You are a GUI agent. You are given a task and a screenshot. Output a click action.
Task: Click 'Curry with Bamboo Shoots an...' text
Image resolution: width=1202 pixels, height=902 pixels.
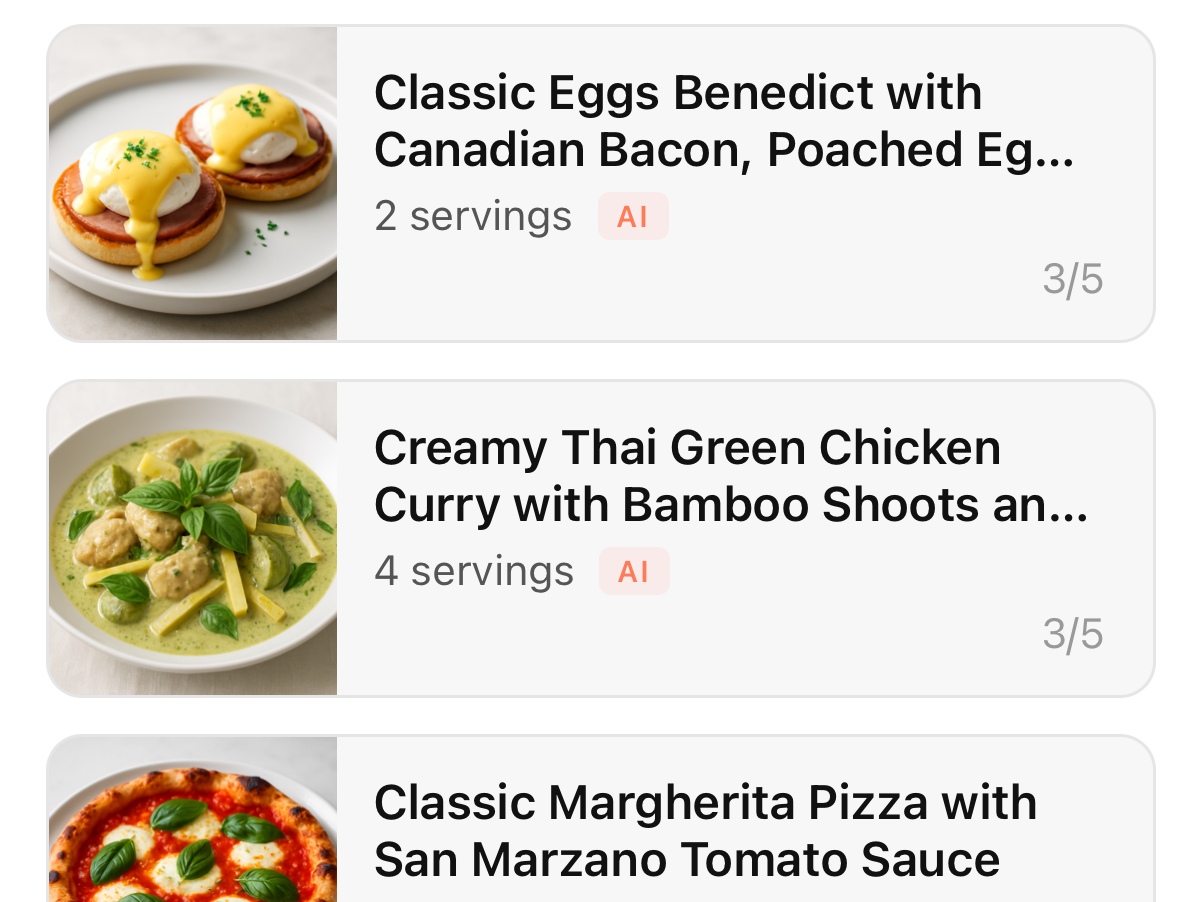click(730, 505)
